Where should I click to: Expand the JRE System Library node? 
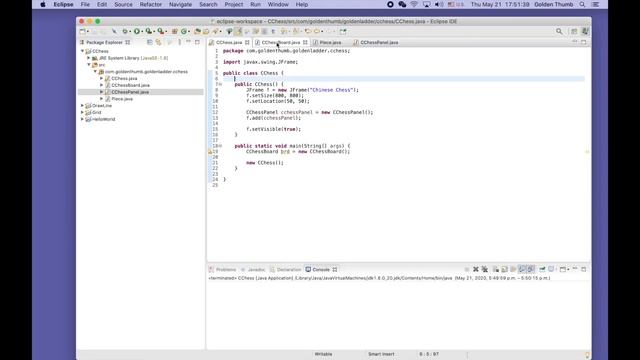click(89, 58)
